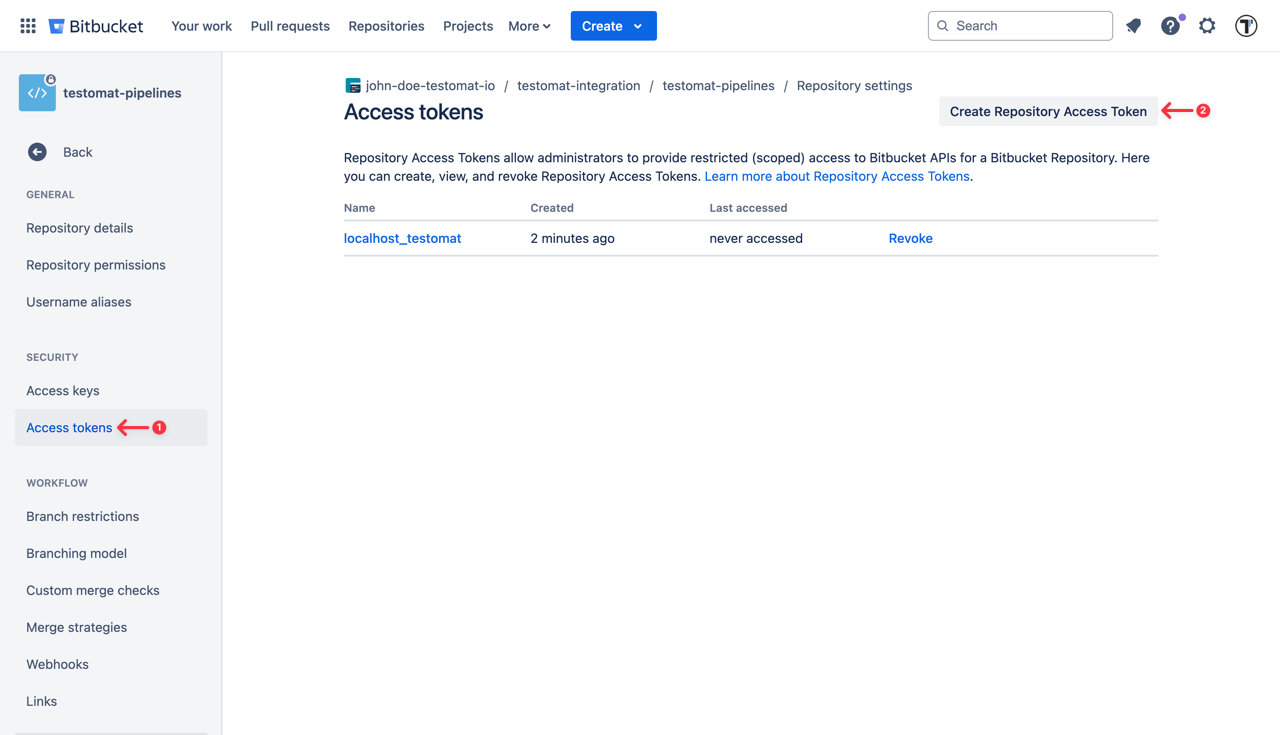Open Merge strategies
Viewport: 1280px width, 735px height.
[x=76, y=628]
